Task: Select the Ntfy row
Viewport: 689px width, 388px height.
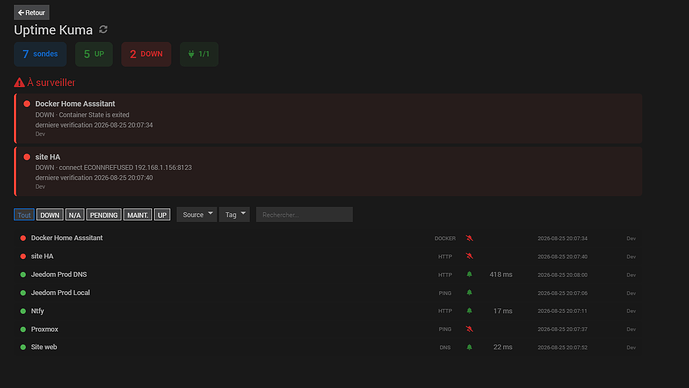Action: point(328,311)
